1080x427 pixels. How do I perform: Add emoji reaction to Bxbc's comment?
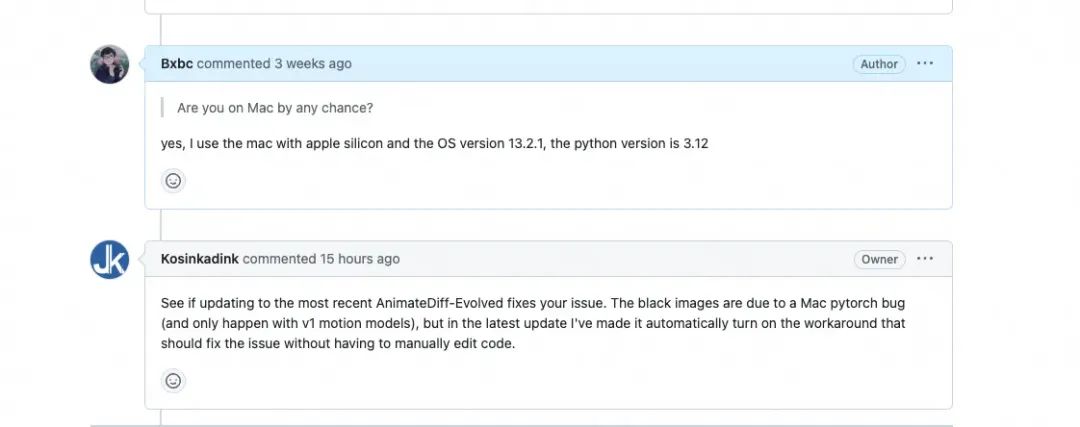[x=173, y=181]
